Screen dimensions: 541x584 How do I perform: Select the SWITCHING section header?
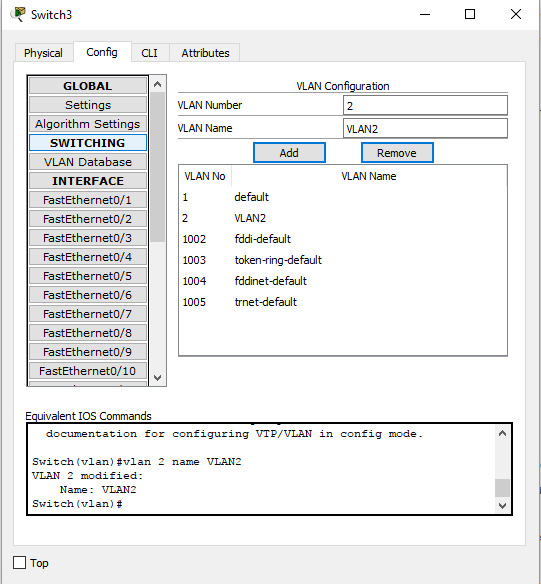point(88,143)
